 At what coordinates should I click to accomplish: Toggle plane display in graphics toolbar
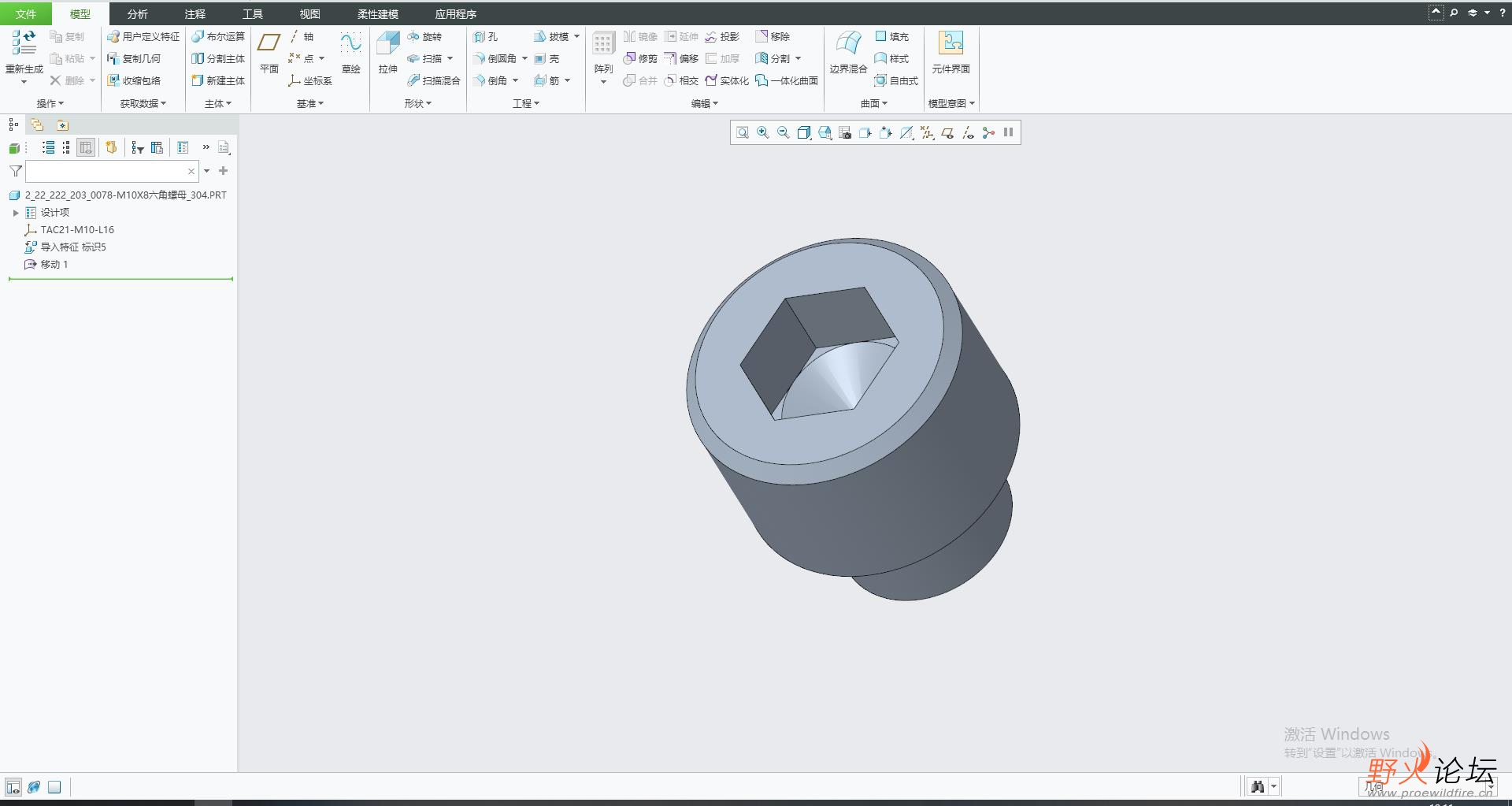point(947,132)
